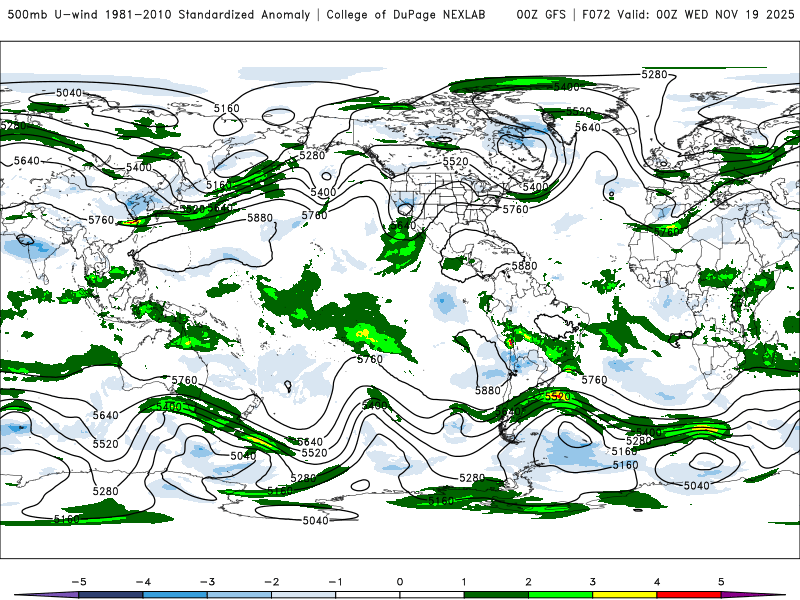Image resolution: width=800 pixels, height=600 pixels.
Task: Select the red swatch between 4 and 5
Action: click(689, 595)
